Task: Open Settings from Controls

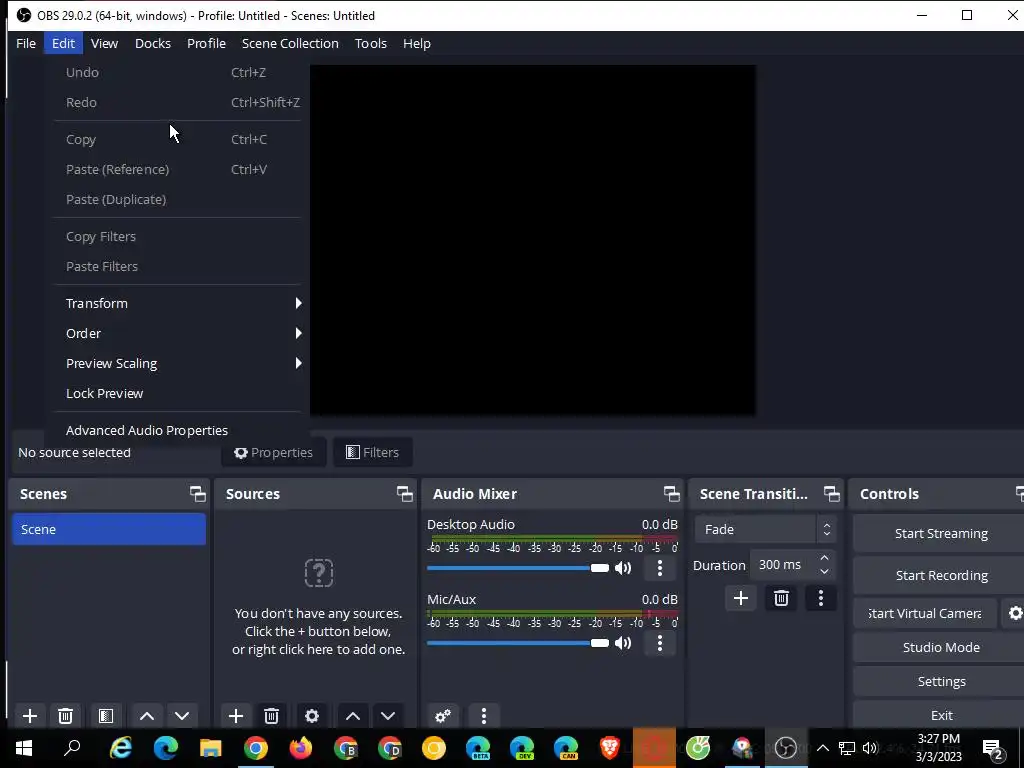Action: pyautogui.click(x=941, y=681)
